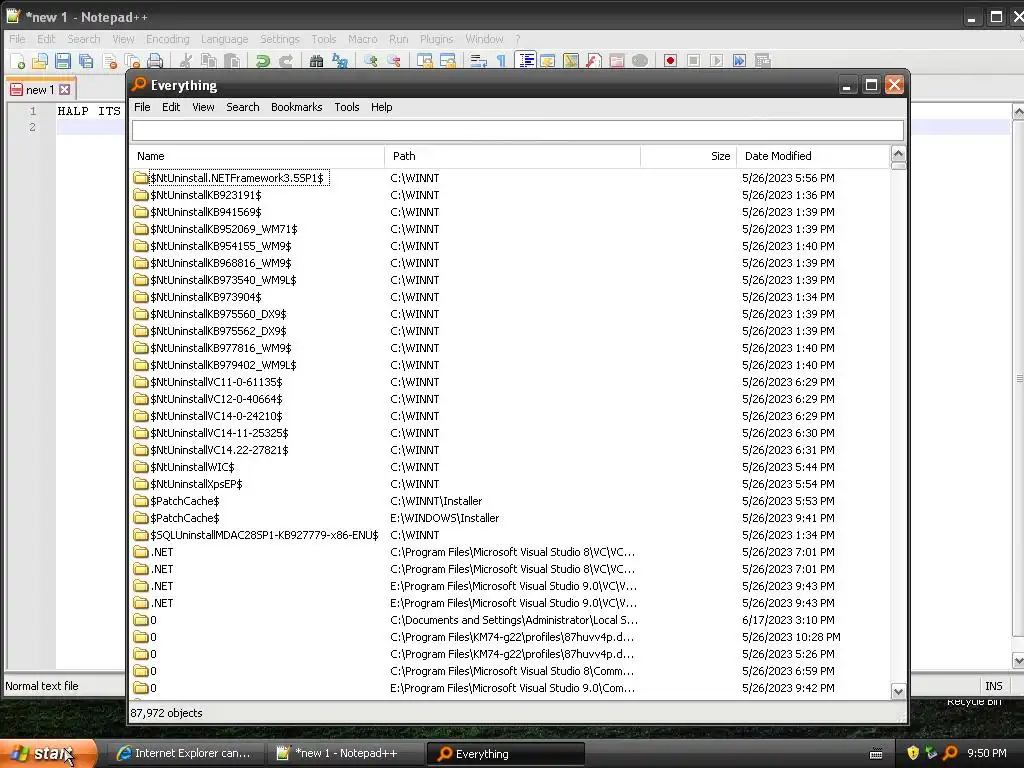Viewport: 1024px width, 768px height.
Task: Click the Paste icon in Notepad++ toolbar
Action: (232, 61)
